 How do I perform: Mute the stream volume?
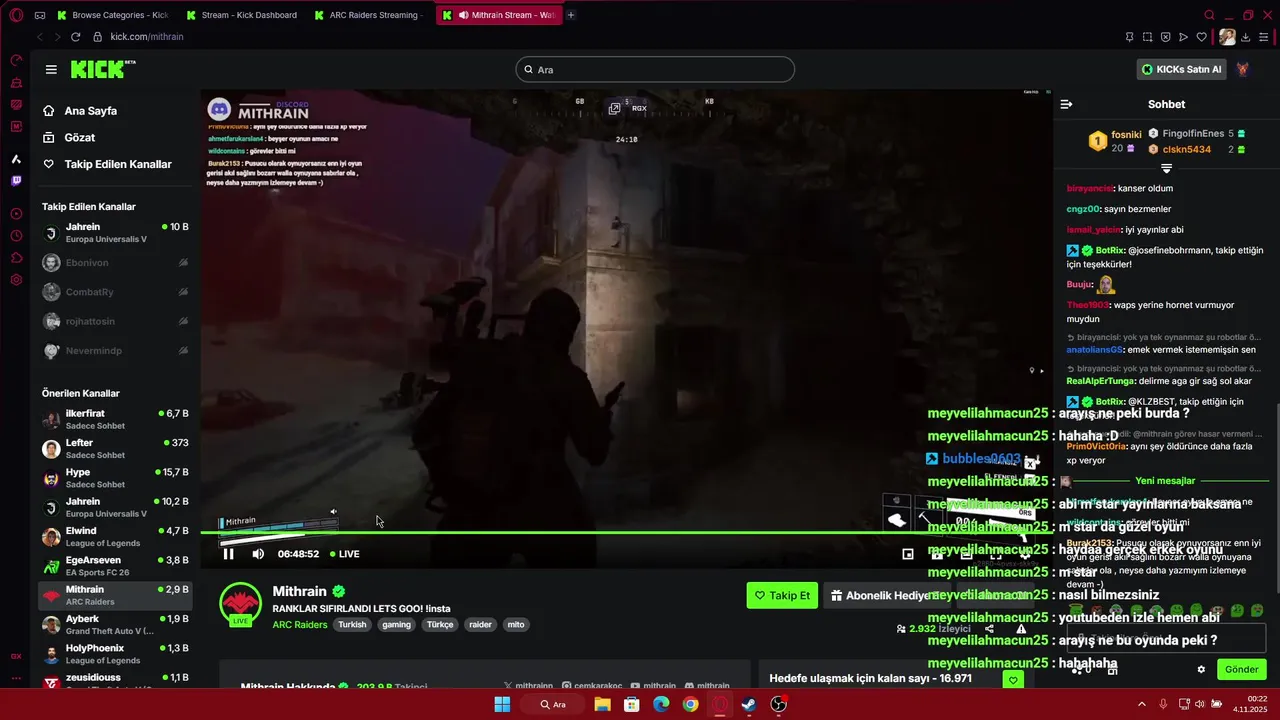pos(258,554)
